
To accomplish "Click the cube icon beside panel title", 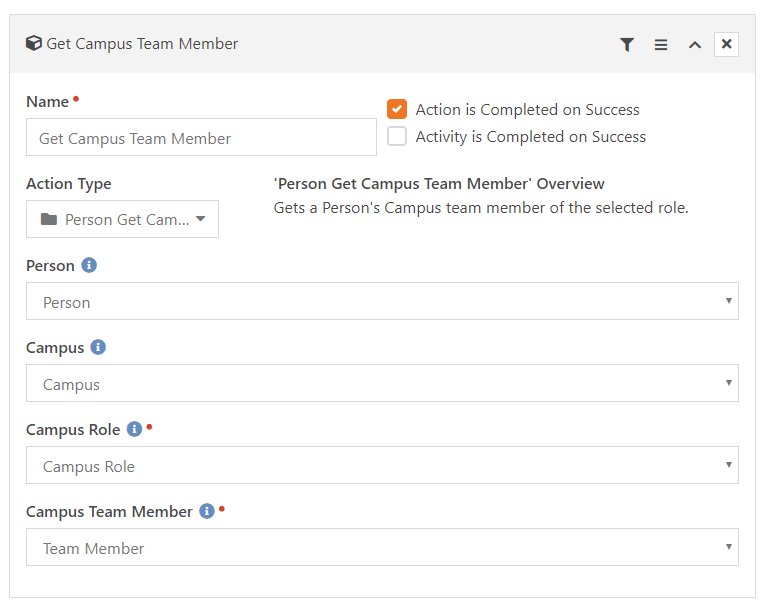I will coord(34,43).
